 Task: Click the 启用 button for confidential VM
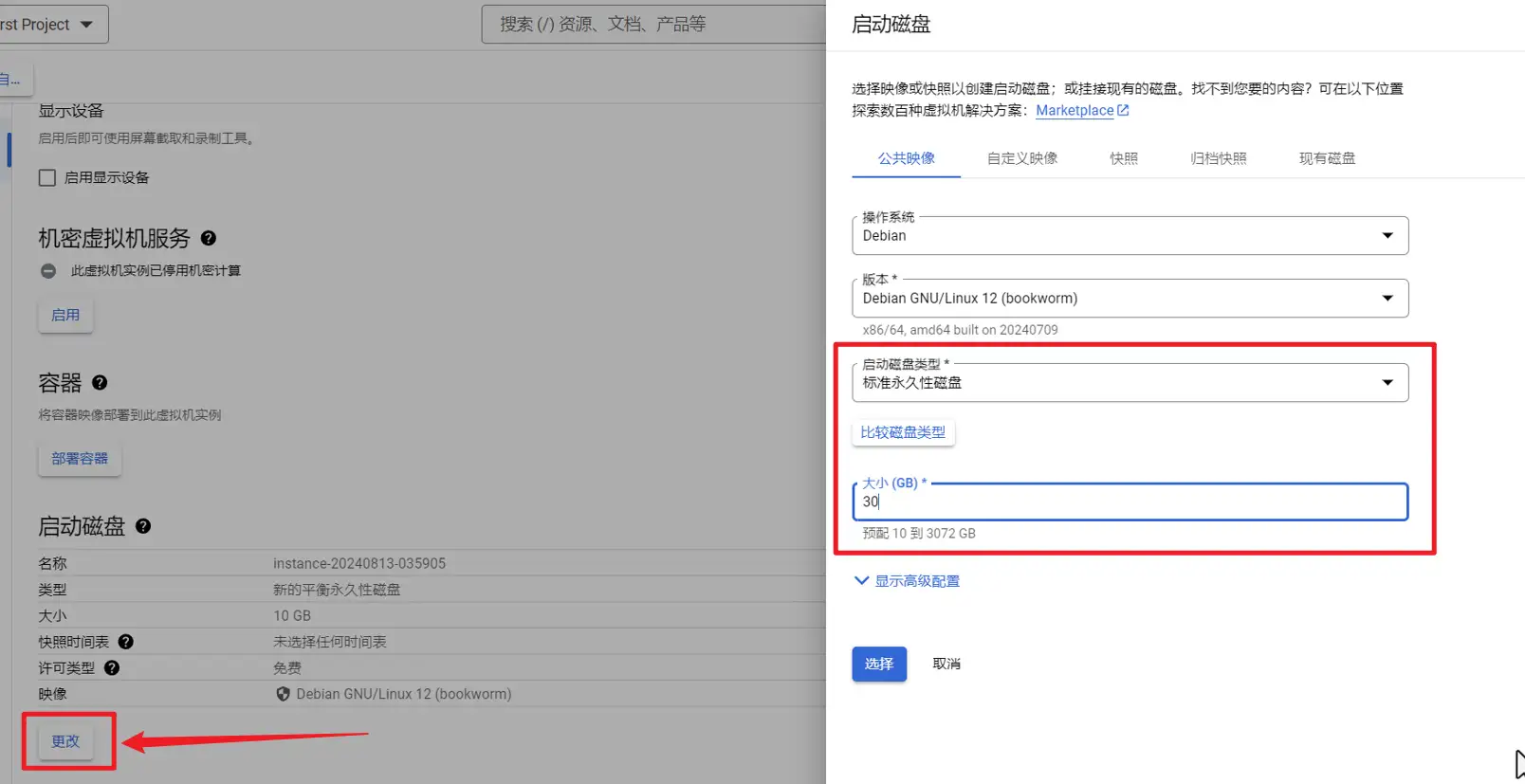point(65,315)
